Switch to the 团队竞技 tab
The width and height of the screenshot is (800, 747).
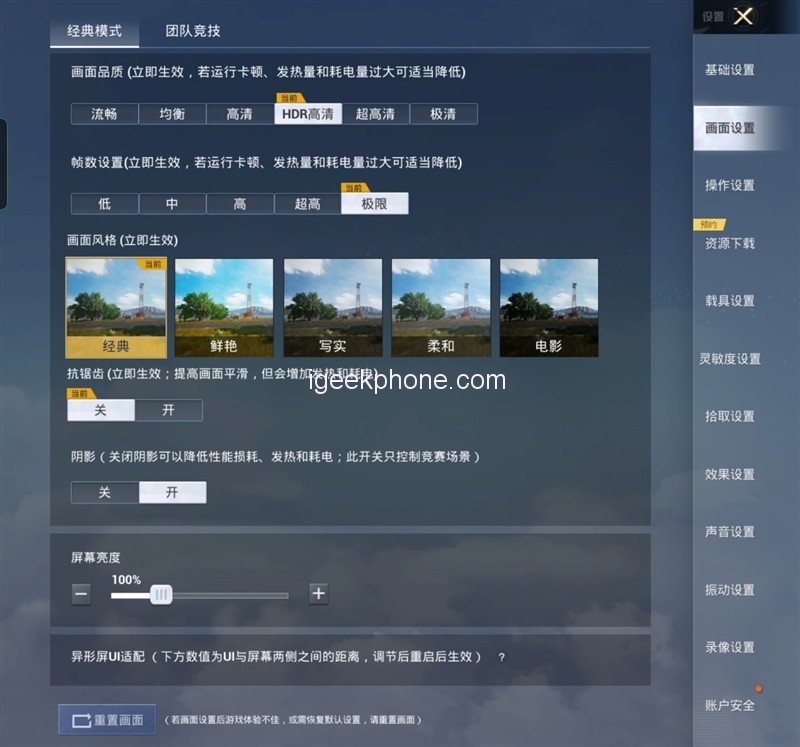pyautogui.click(x=193, y=31)
